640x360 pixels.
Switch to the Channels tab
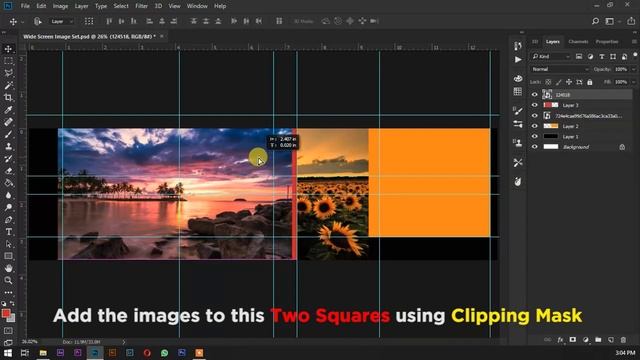pos(578,42)
